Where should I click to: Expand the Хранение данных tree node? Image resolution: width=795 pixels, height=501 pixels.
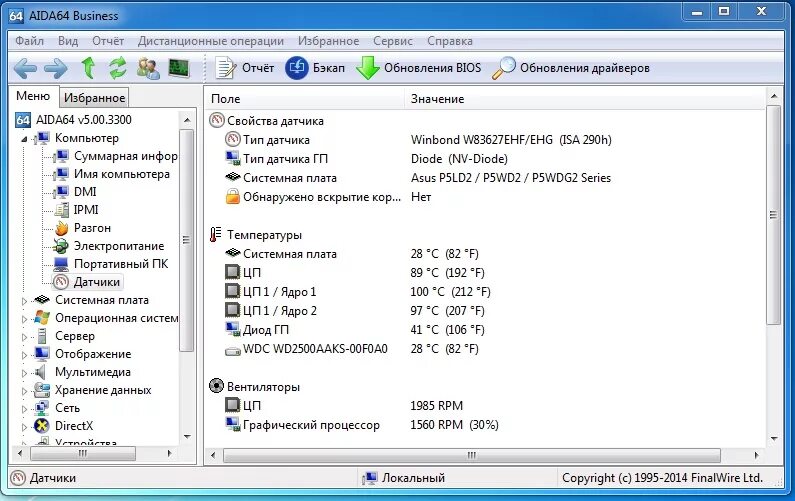24,391
